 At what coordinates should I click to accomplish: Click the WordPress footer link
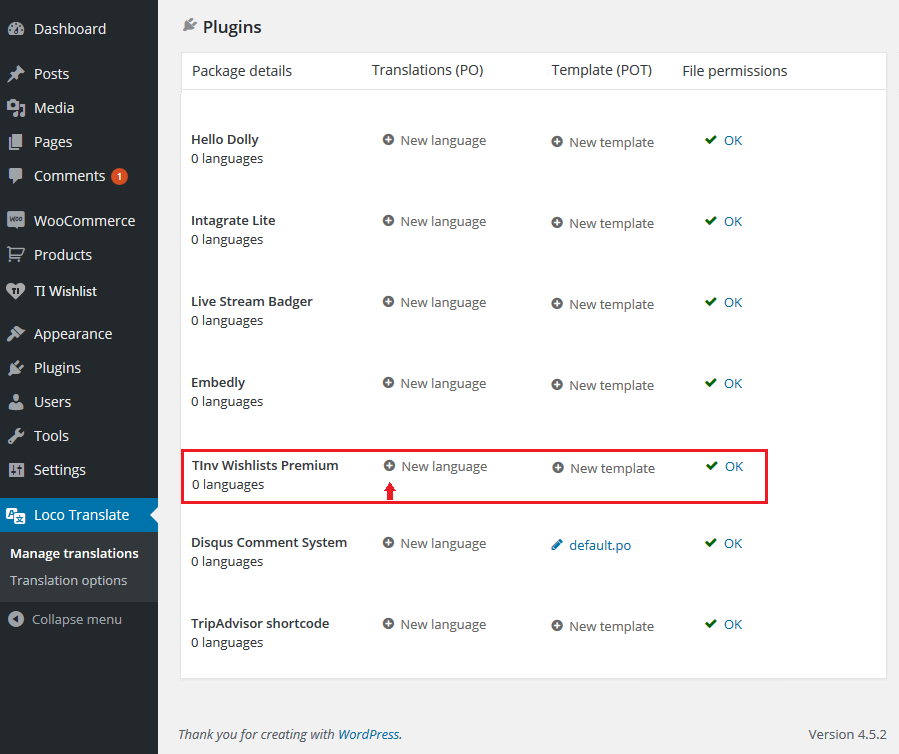(369, 734)
